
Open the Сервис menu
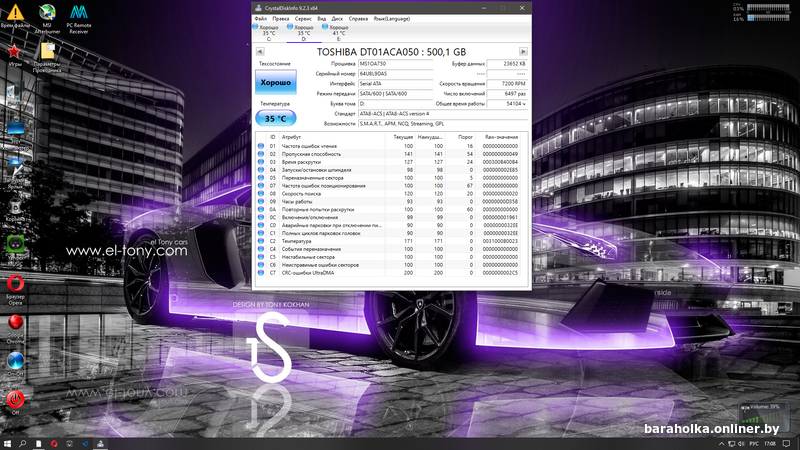(303, 18)
